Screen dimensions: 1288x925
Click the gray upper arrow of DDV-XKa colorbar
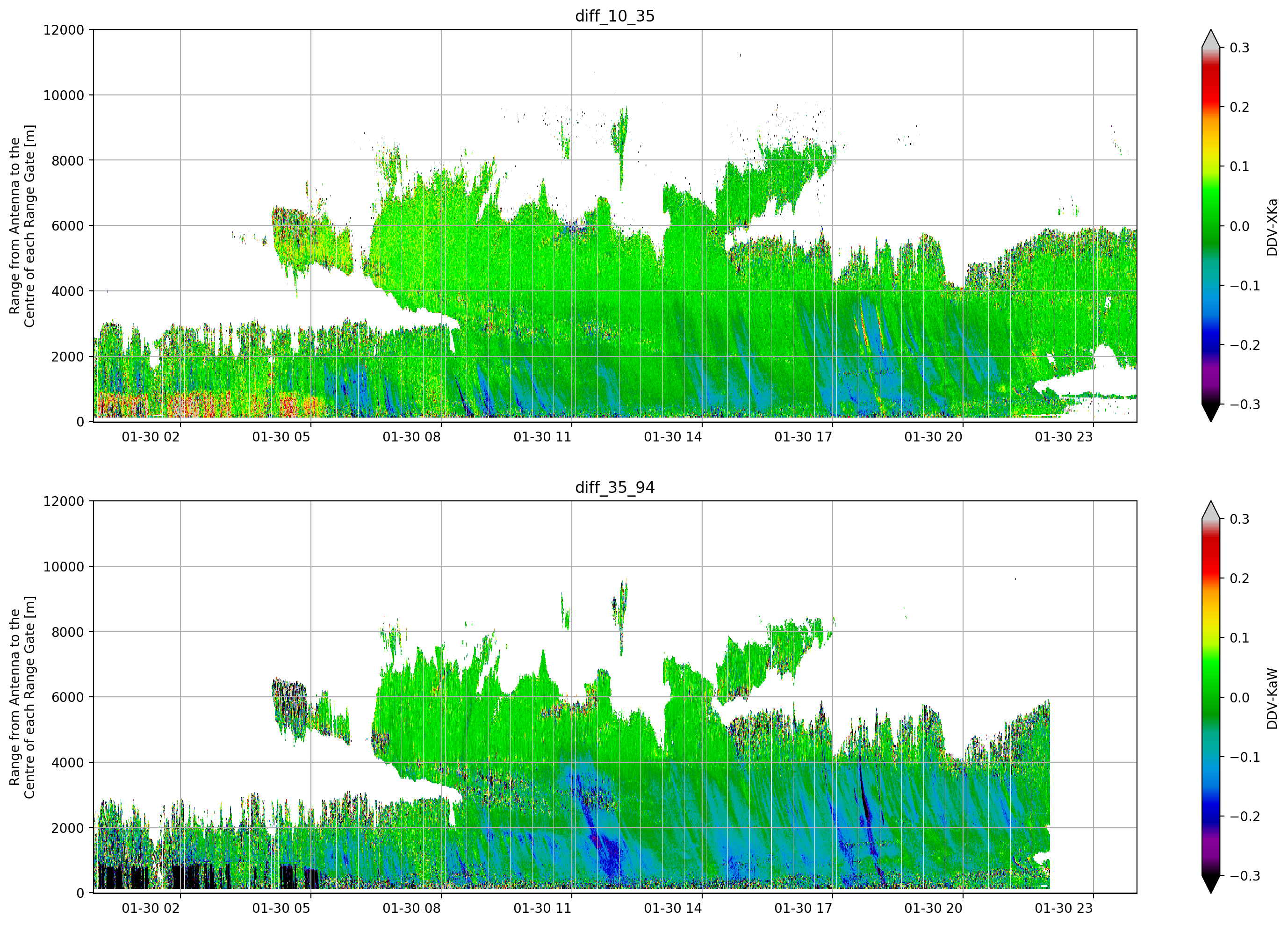click(1211, 39)
